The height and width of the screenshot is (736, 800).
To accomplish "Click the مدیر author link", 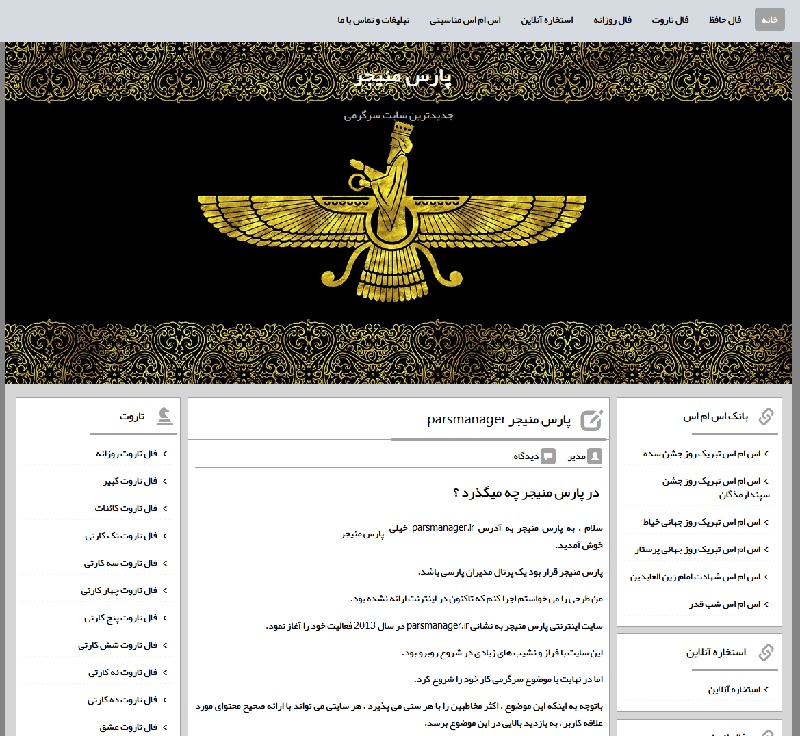I will pos(577,456).
